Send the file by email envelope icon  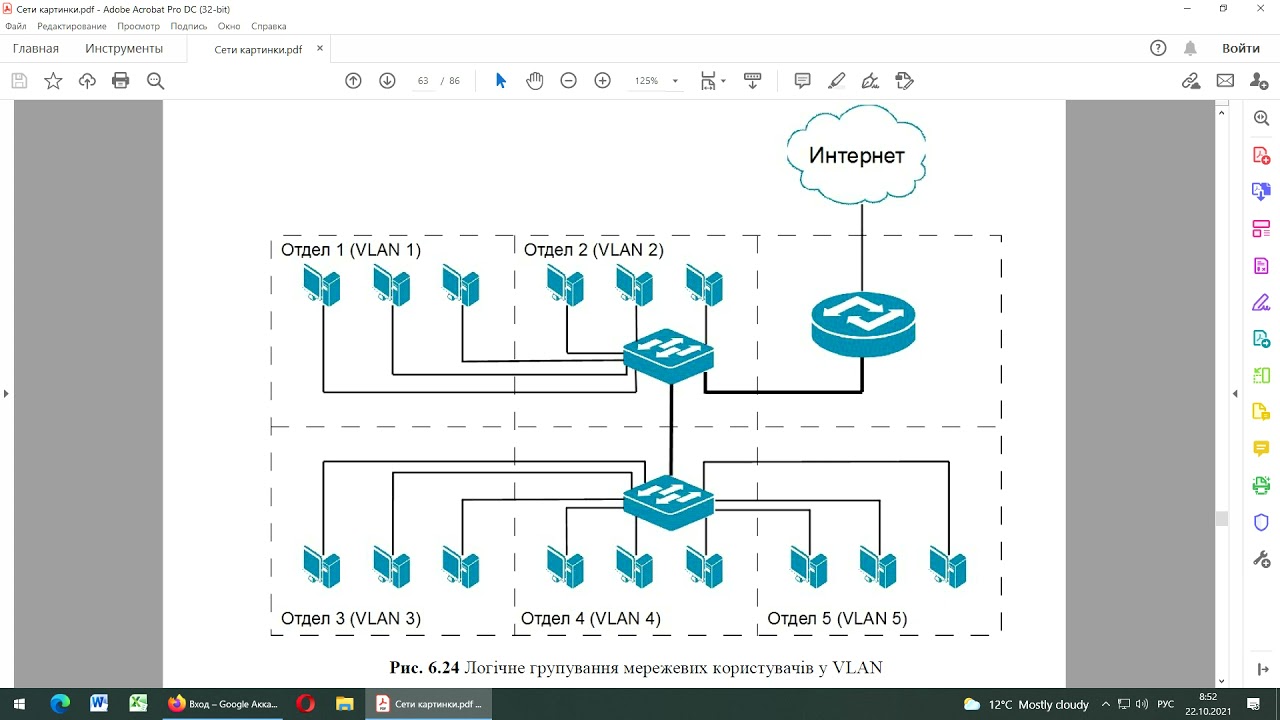[x=1225, y=81]
